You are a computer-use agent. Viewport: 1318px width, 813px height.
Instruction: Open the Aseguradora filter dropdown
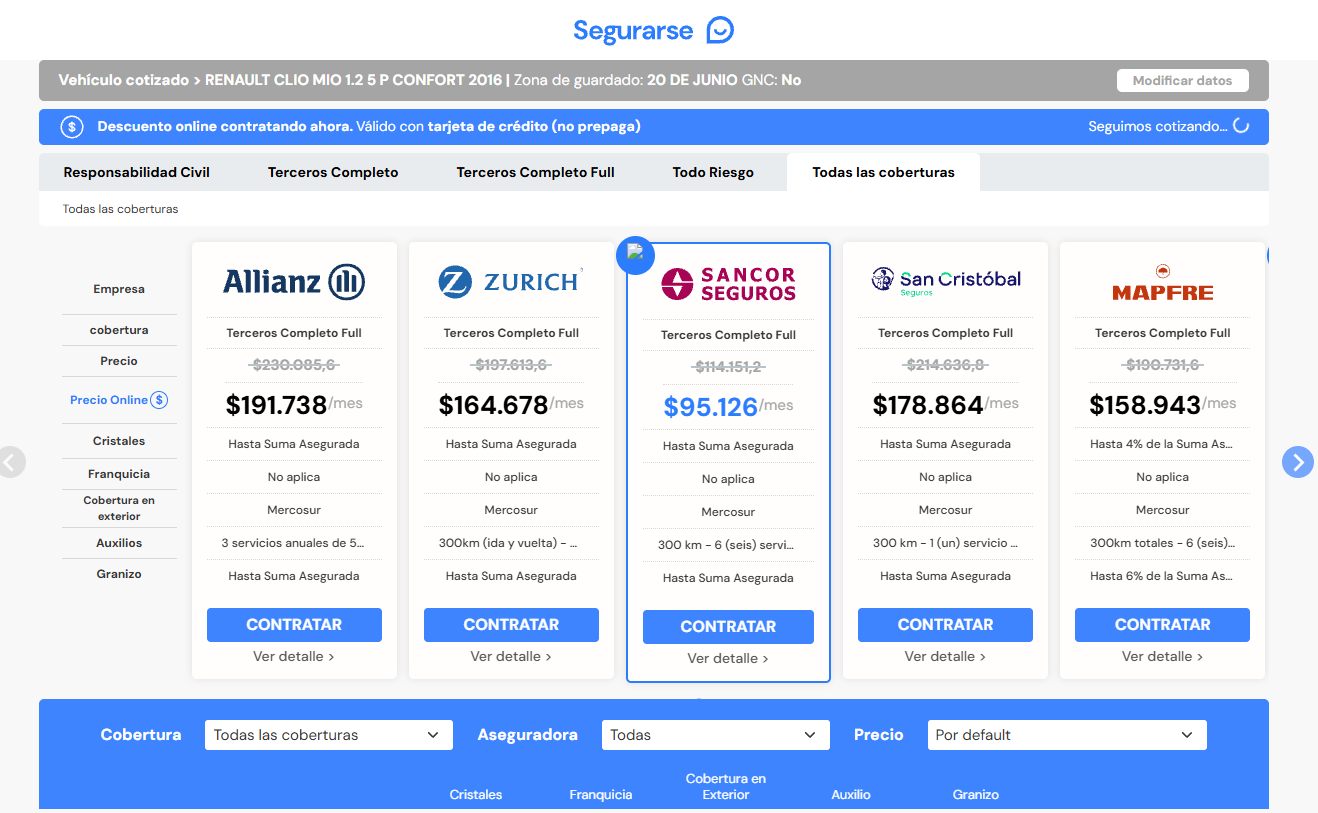(x=715, y=734)
